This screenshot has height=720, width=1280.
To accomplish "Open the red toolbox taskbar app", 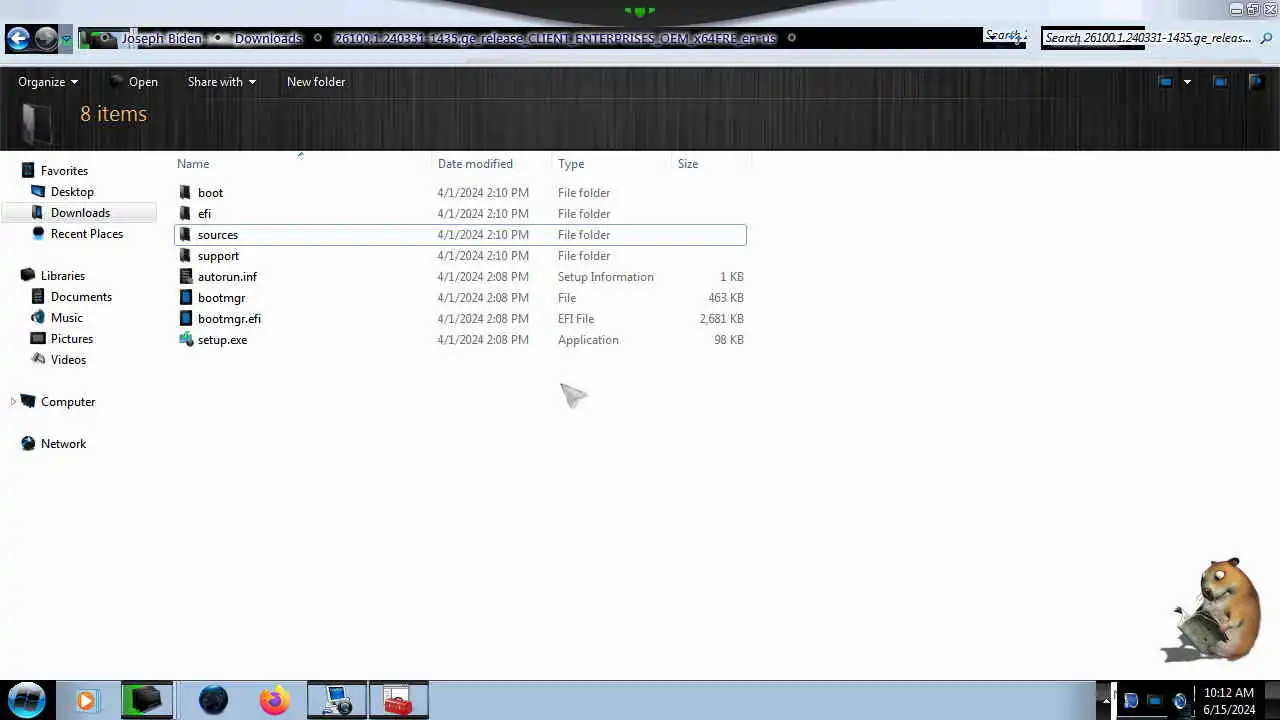I will pyautogui.click(x=399, y=701).
